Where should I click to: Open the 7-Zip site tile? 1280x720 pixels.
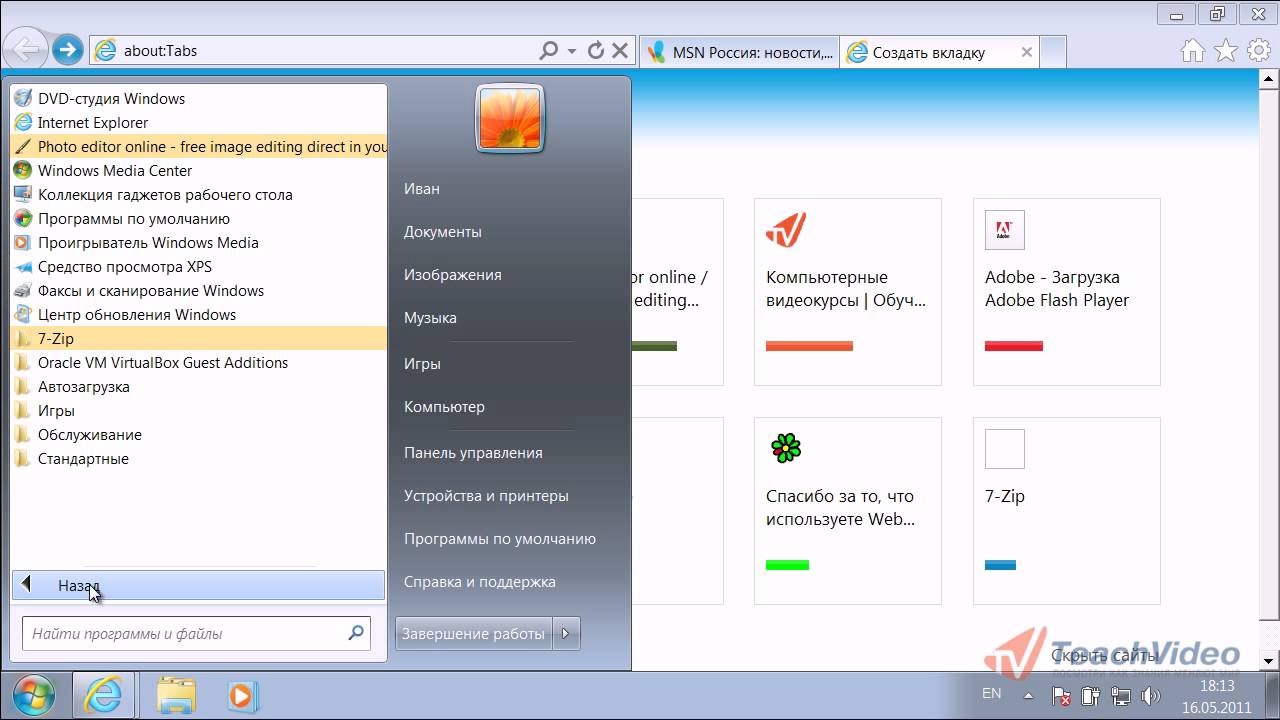click(1067, 511)
